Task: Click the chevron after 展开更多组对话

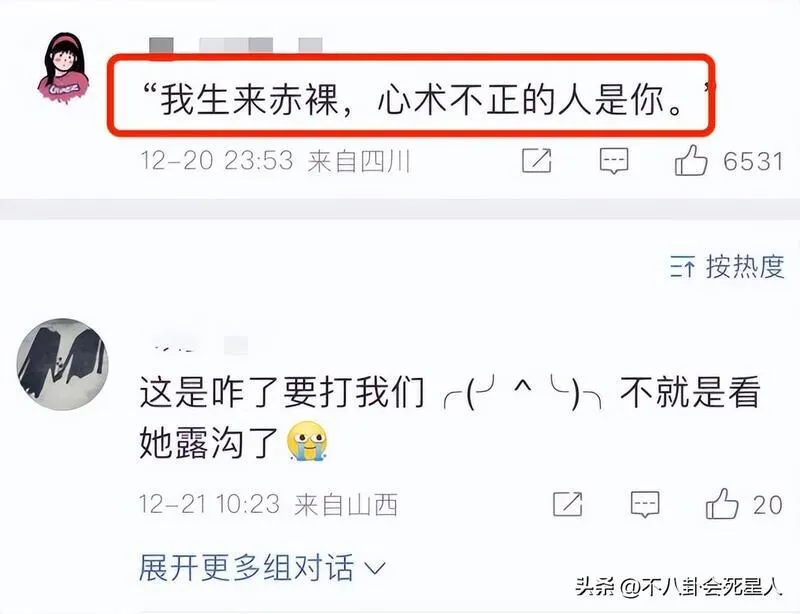Action: (374, 568)
